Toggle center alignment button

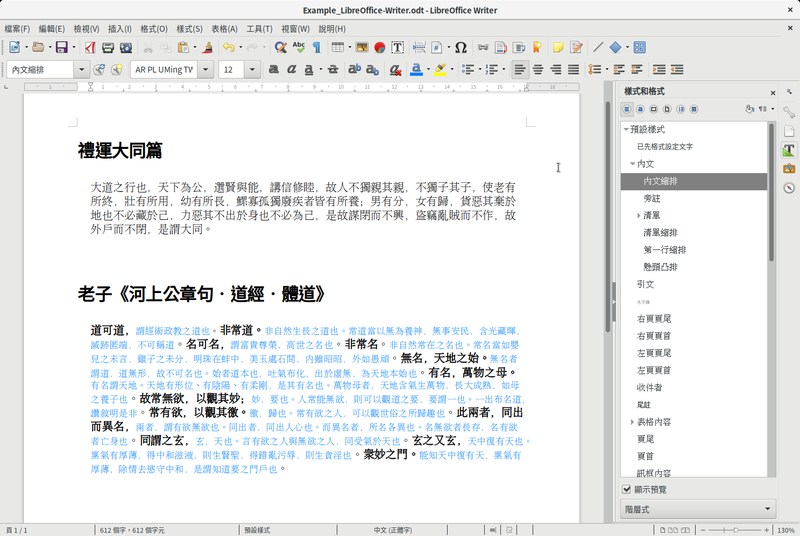(x=538, y=70)
